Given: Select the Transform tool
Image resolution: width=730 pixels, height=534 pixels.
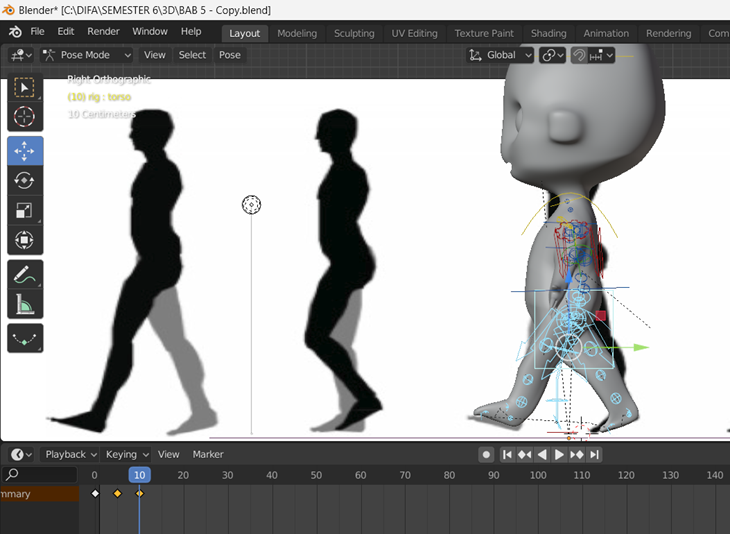Looking at the screenshot, I should tap(25, 240).
